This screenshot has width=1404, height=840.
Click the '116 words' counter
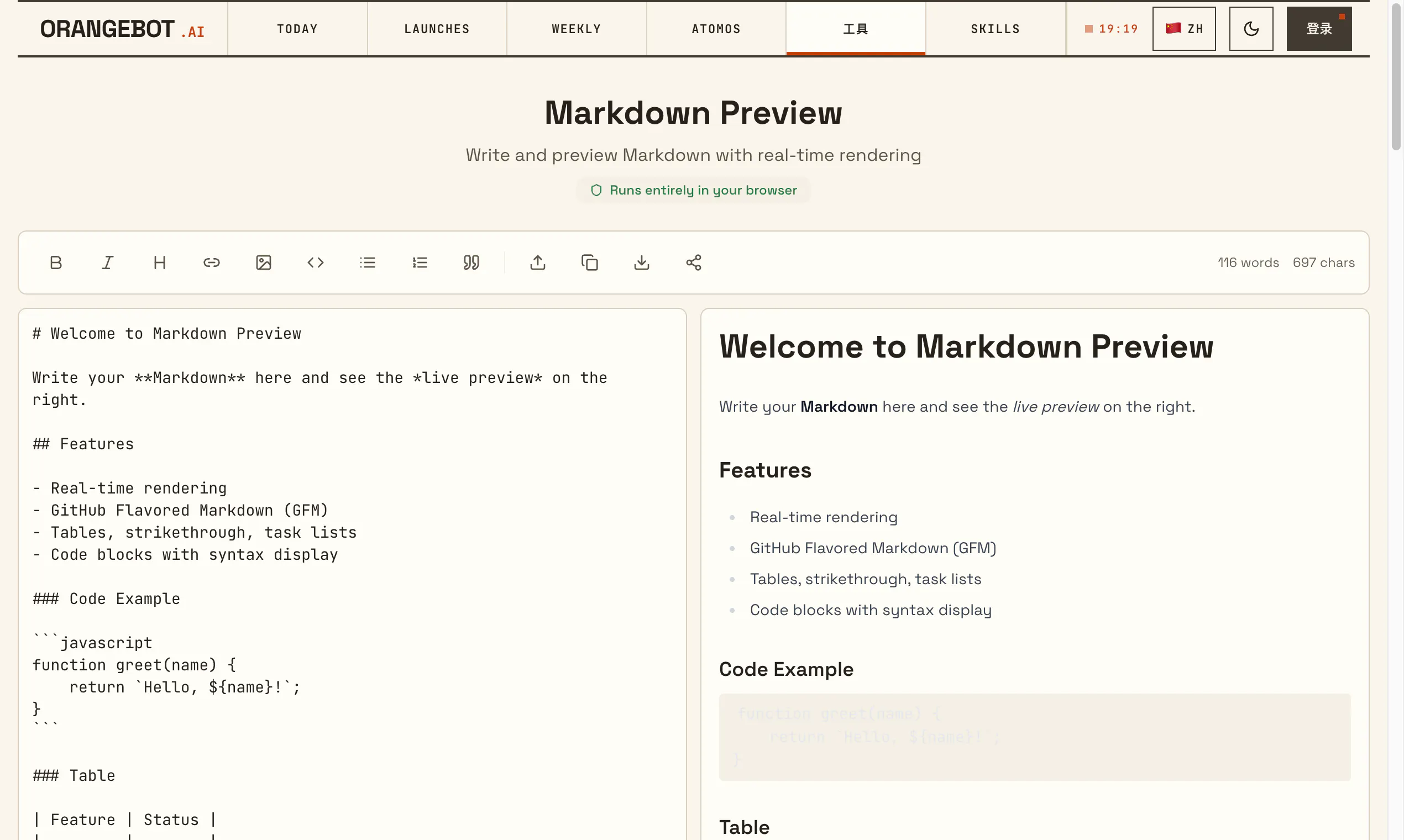[x=1248, y=262]
